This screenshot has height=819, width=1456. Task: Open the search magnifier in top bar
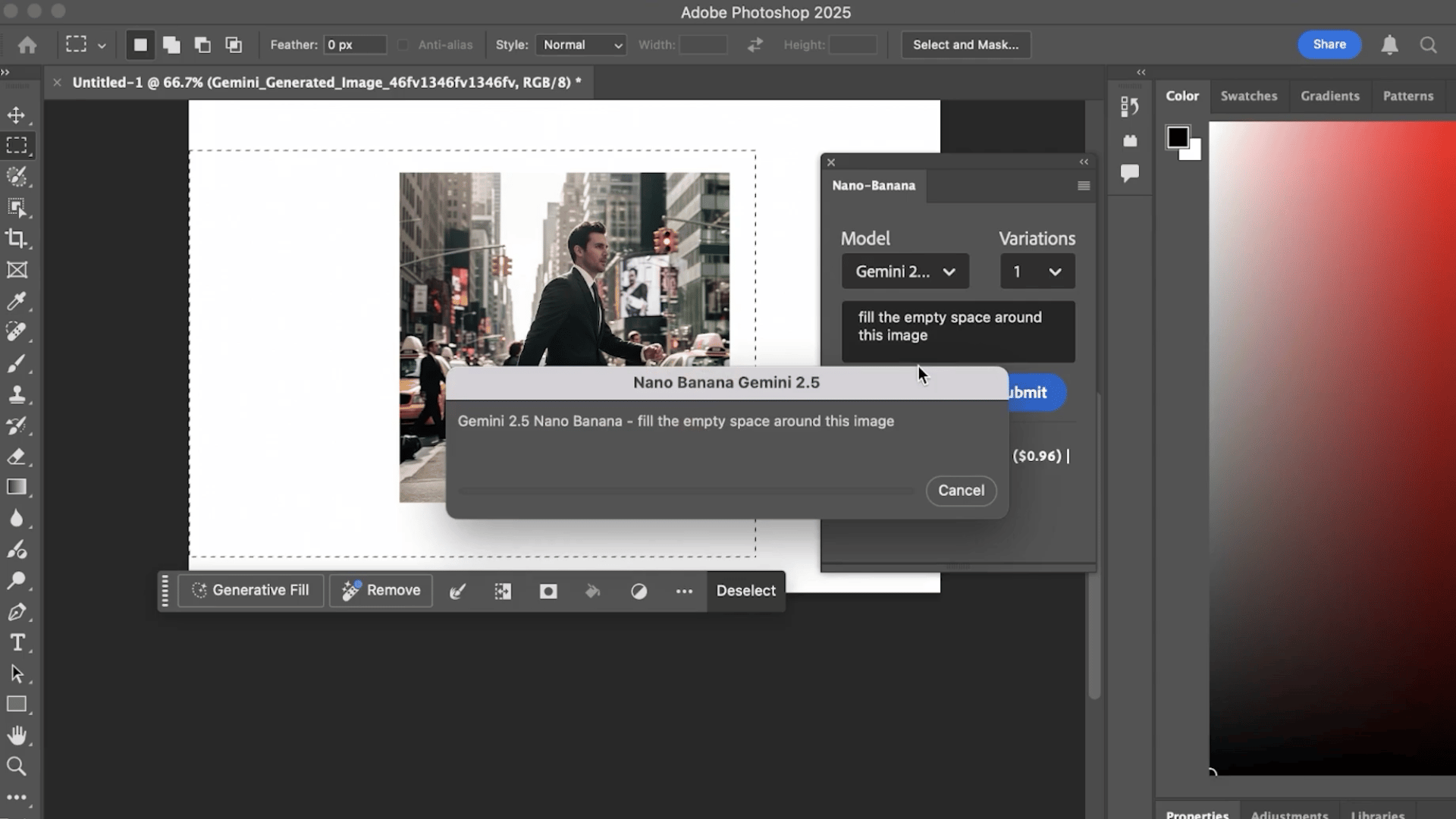point(1429,45)
